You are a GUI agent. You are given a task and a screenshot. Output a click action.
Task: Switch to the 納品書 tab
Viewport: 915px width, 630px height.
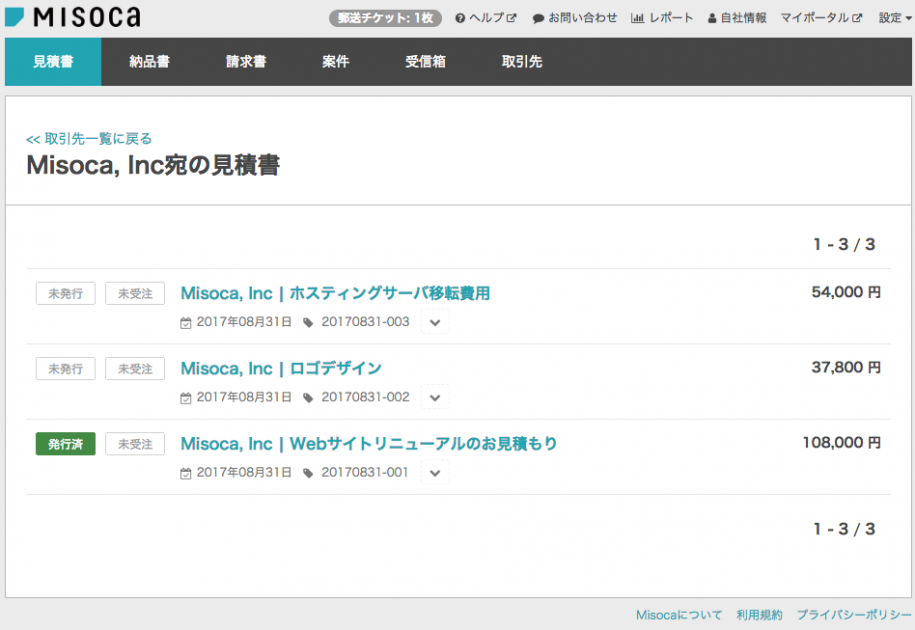pyautogui.click(x=149, y=62)
